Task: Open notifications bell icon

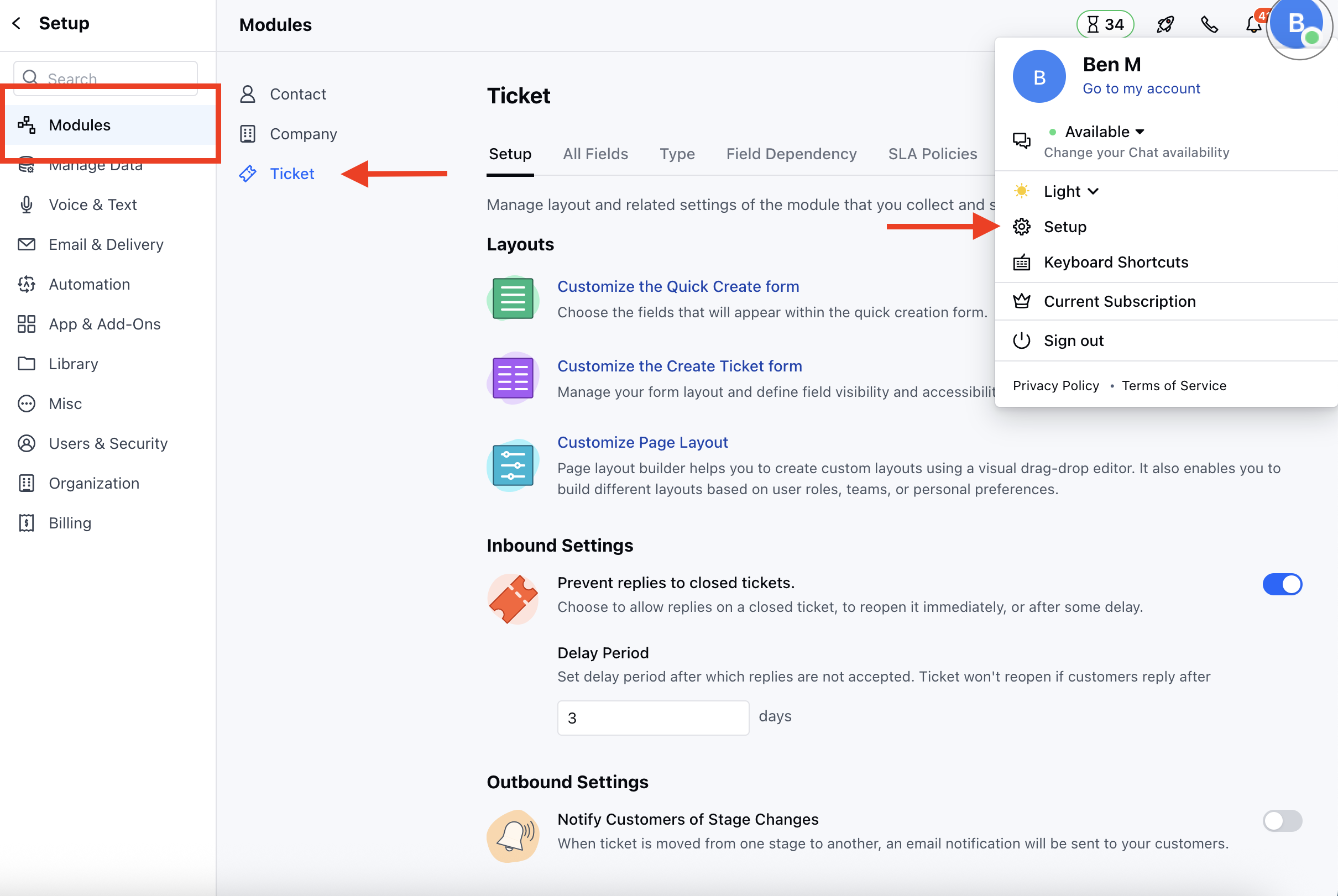Action: click(x=1253, y=24)
